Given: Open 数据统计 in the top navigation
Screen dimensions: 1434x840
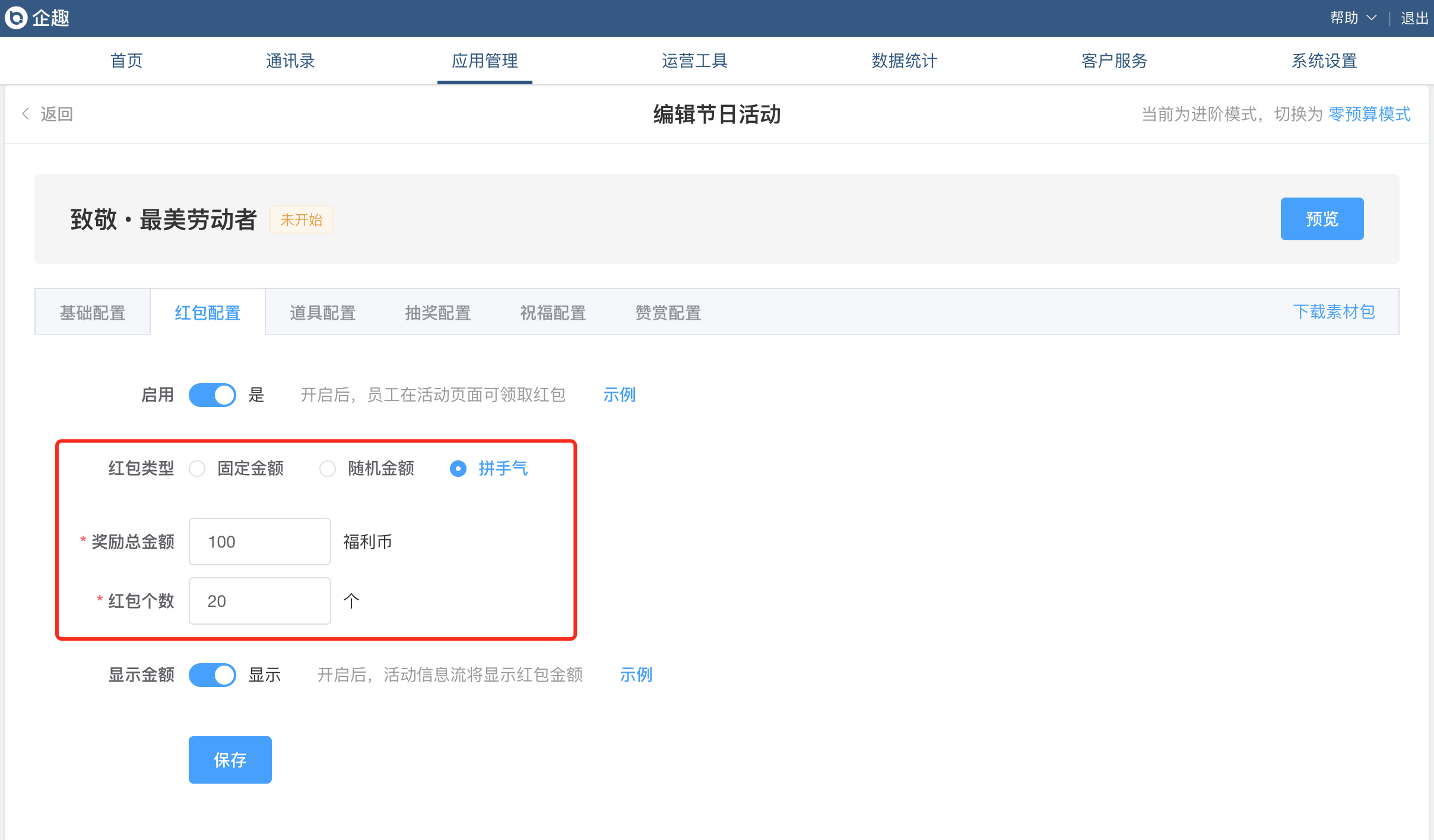Looking at the screenshot, I should coord(904,61).
